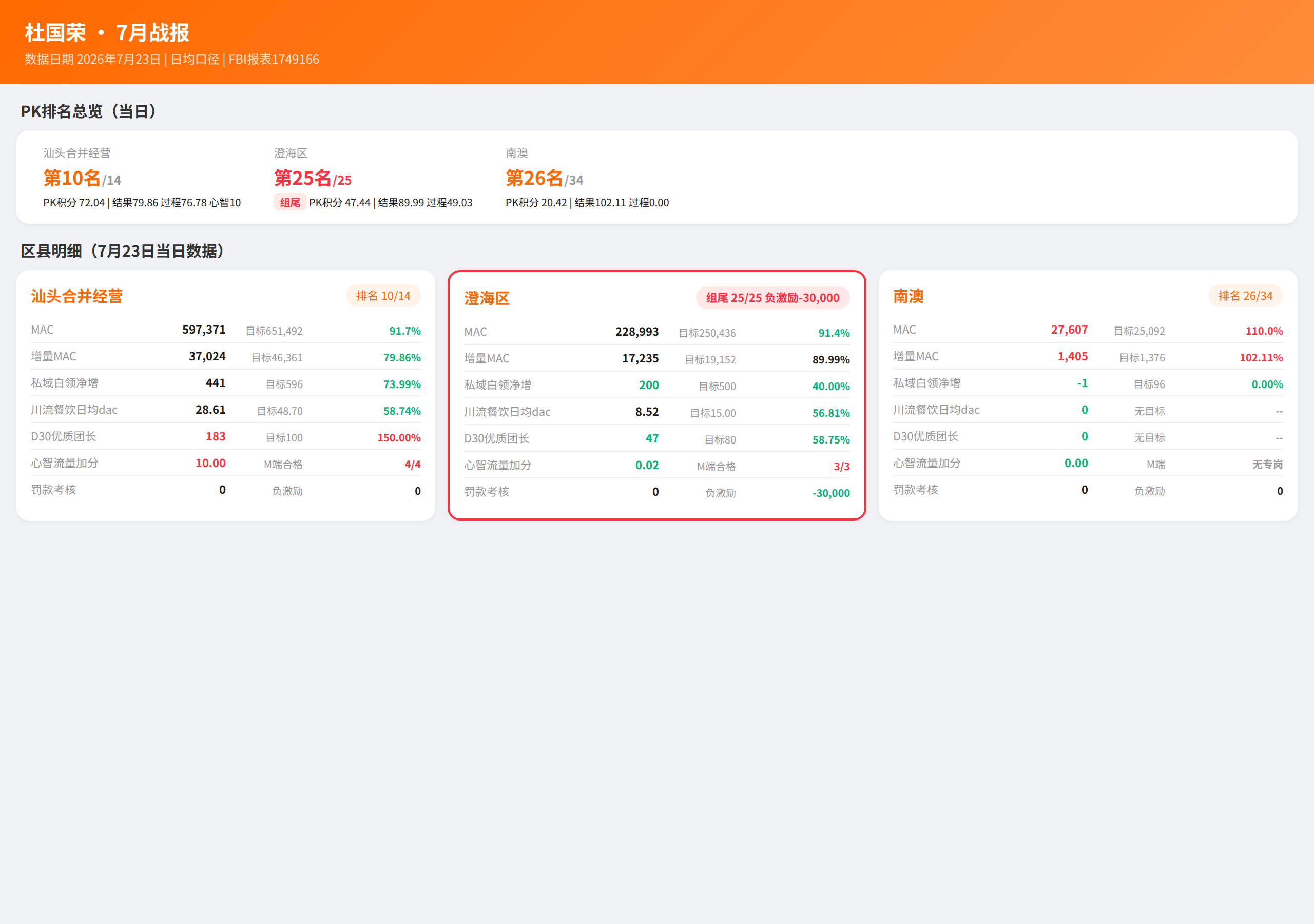
Task: Click 目标651,492 in 汕头合并经营 card
Action: tap(274, 331)
